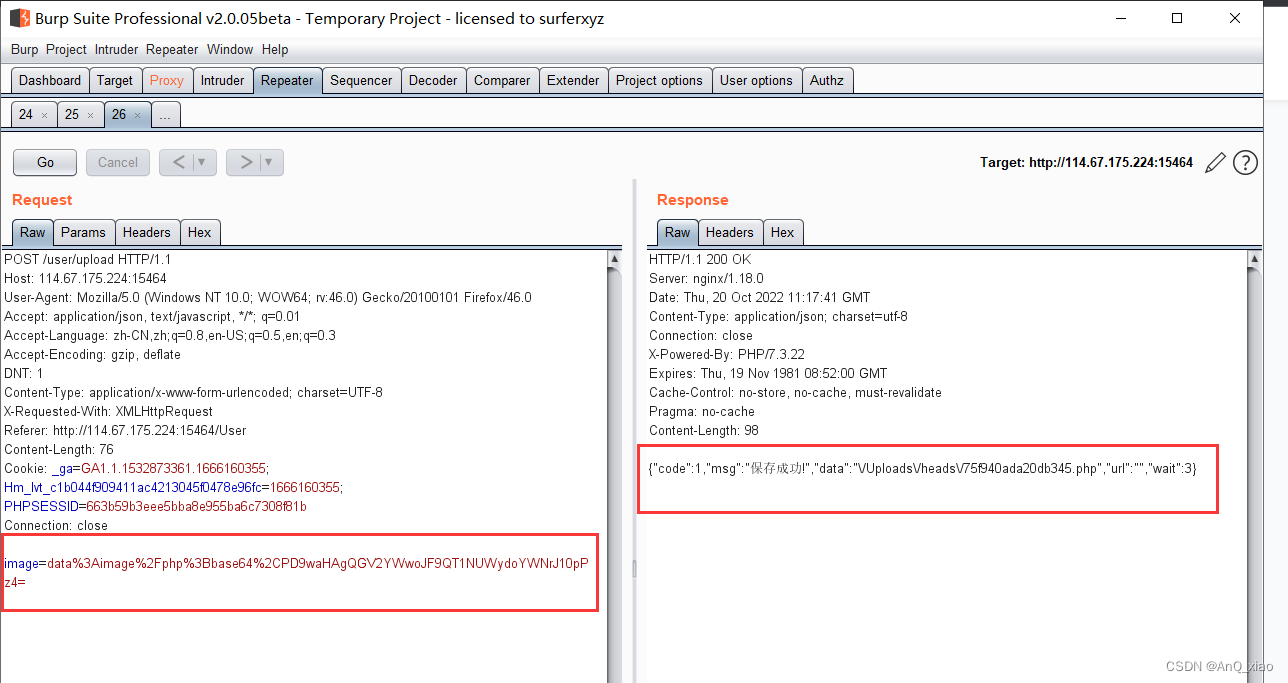
Task: Click the Server: nginx/1.18.0 response header
Action: [x=706, y=278]
